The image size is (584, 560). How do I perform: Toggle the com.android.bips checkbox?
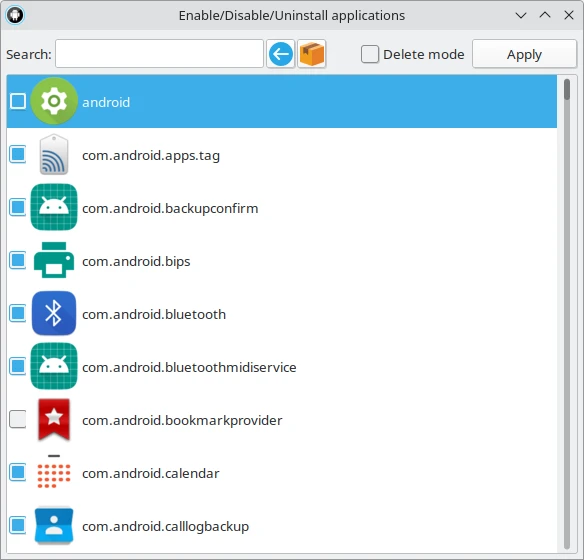pyautogui.click(x=18, y=260)
